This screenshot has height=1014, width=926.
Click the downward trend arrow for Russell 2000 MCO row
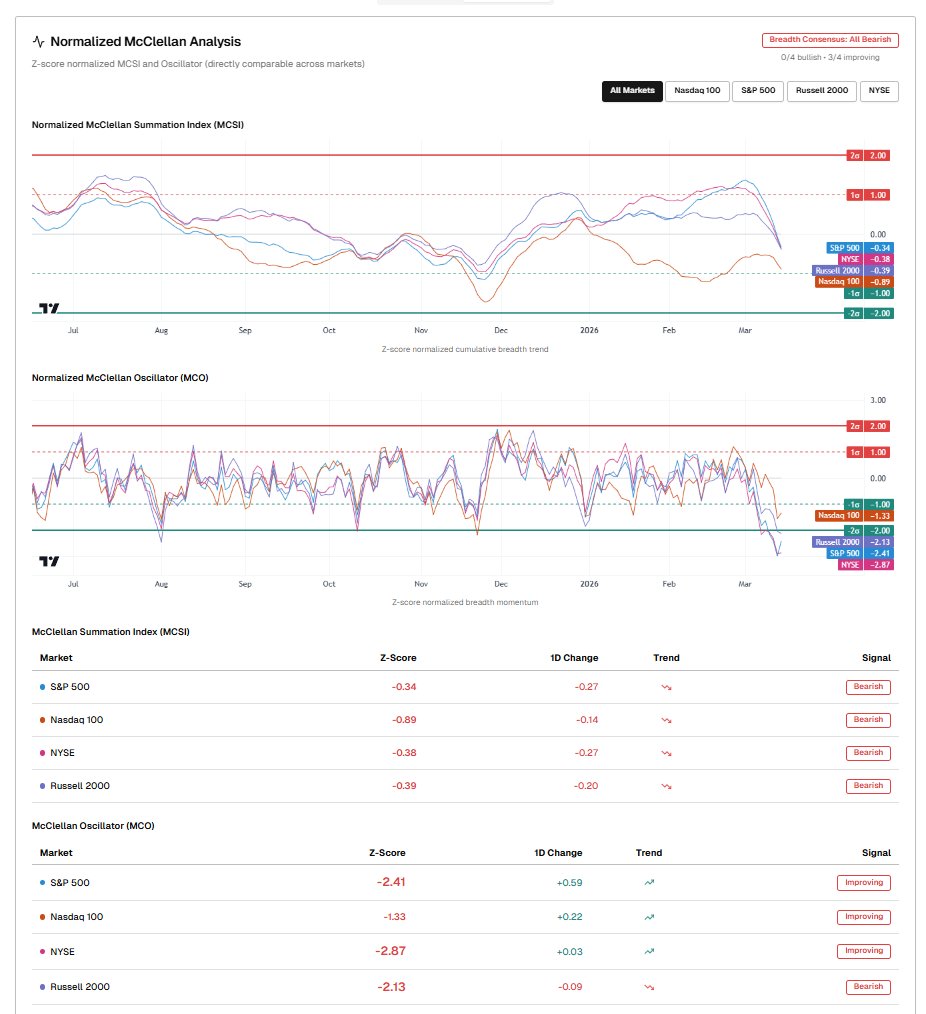pyautogui.click(x=649, y=987)
